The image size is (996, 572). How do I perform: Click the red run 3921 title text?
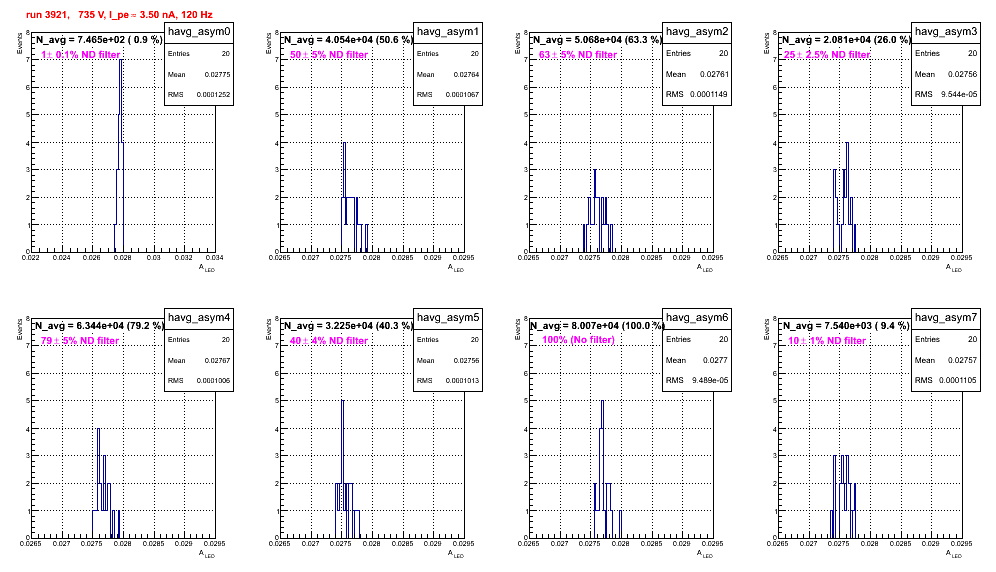119,14
